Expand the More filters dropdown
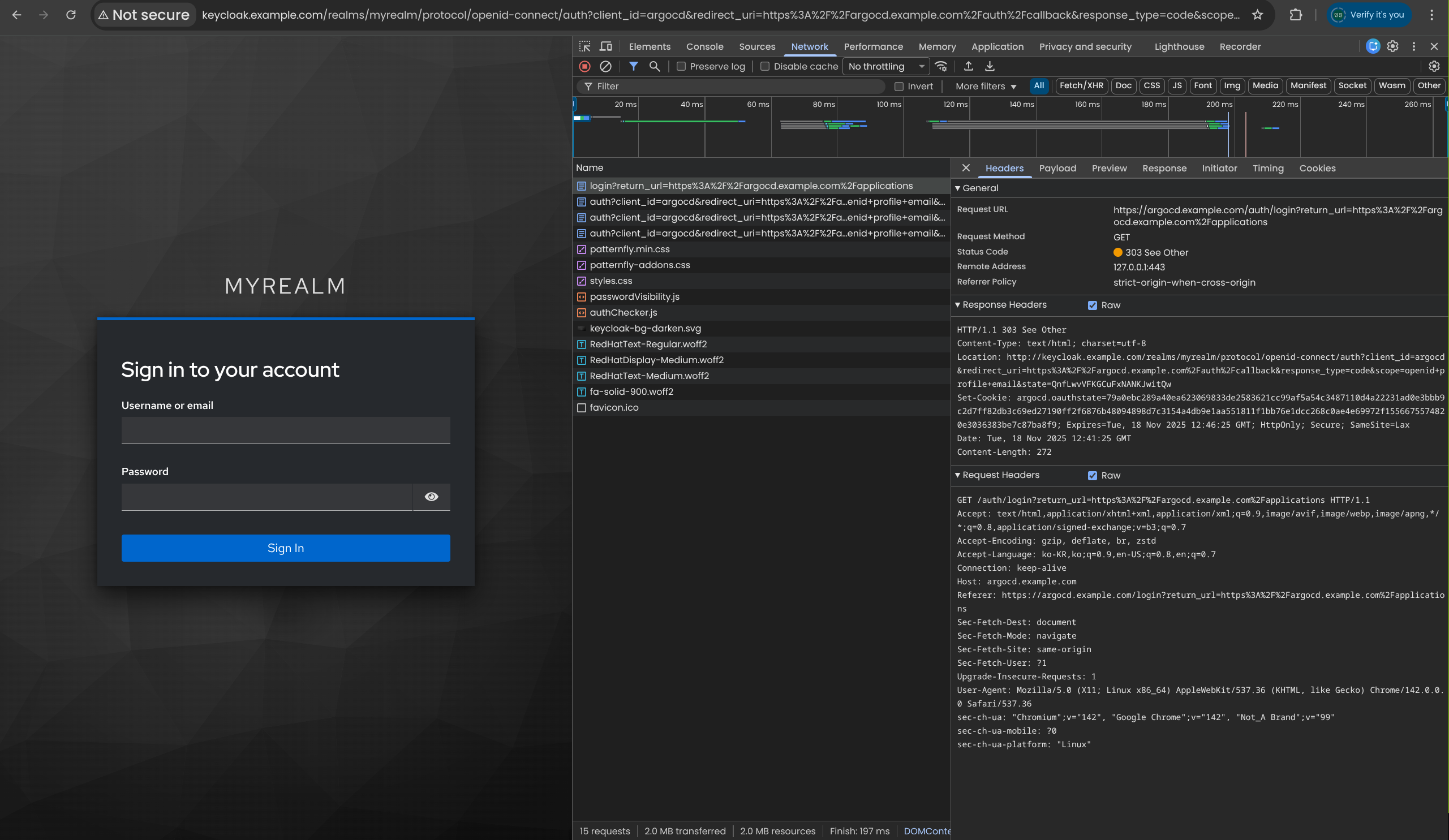1449x840 pixels. [986, 86]
